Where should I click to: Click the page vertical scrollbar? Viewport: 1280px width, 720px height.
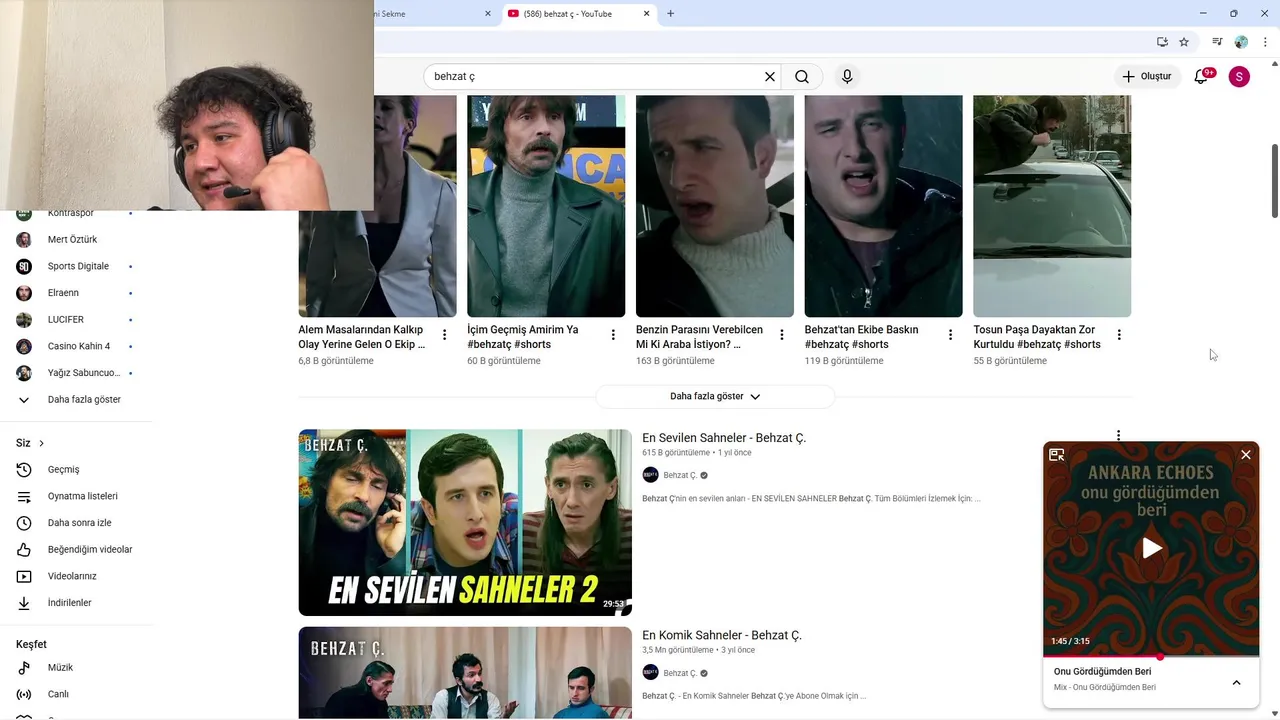pyautogui.click(x=1274, y=180)
